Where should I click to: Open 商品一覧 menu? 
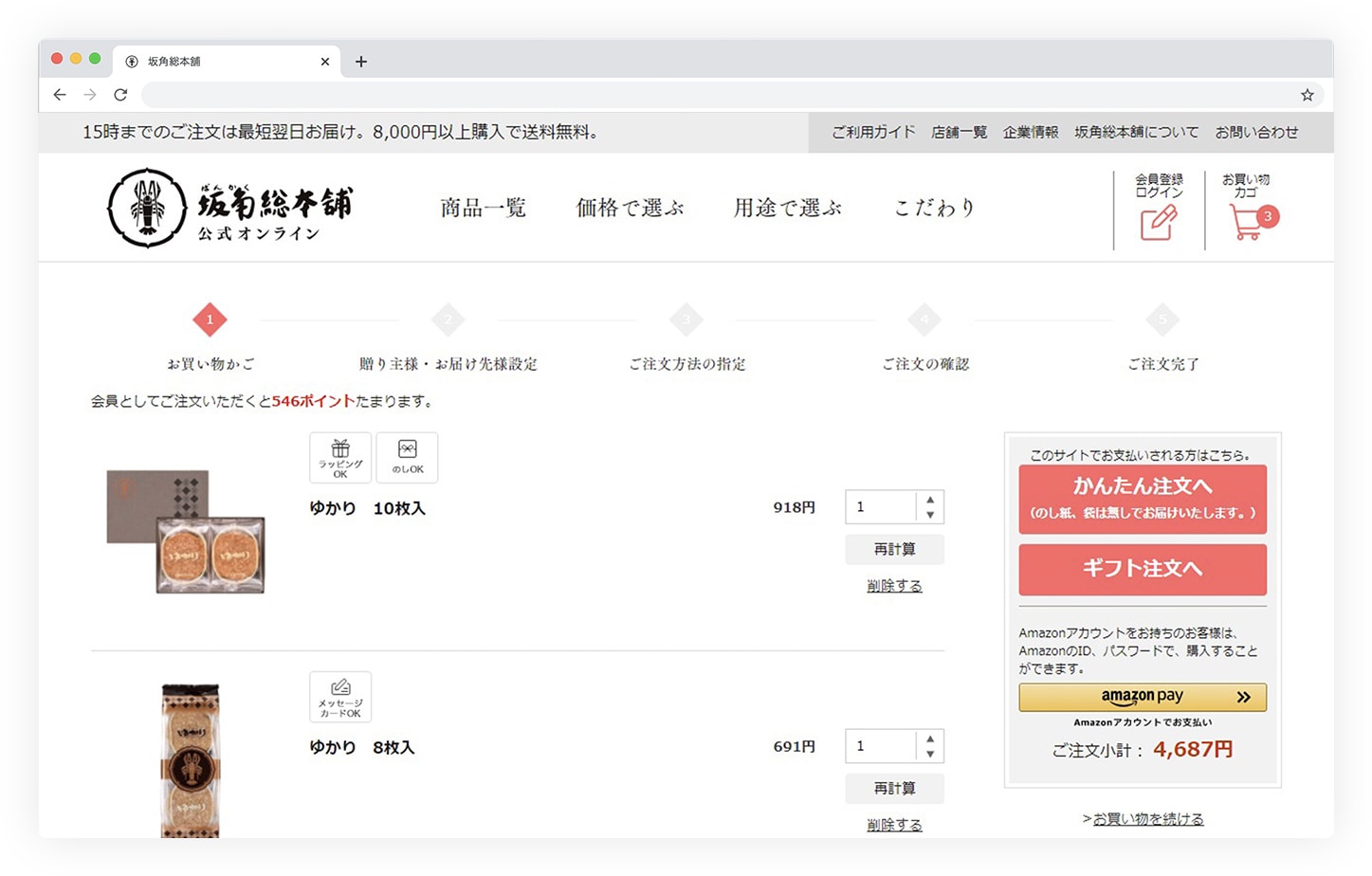click(x=483, y=208)
